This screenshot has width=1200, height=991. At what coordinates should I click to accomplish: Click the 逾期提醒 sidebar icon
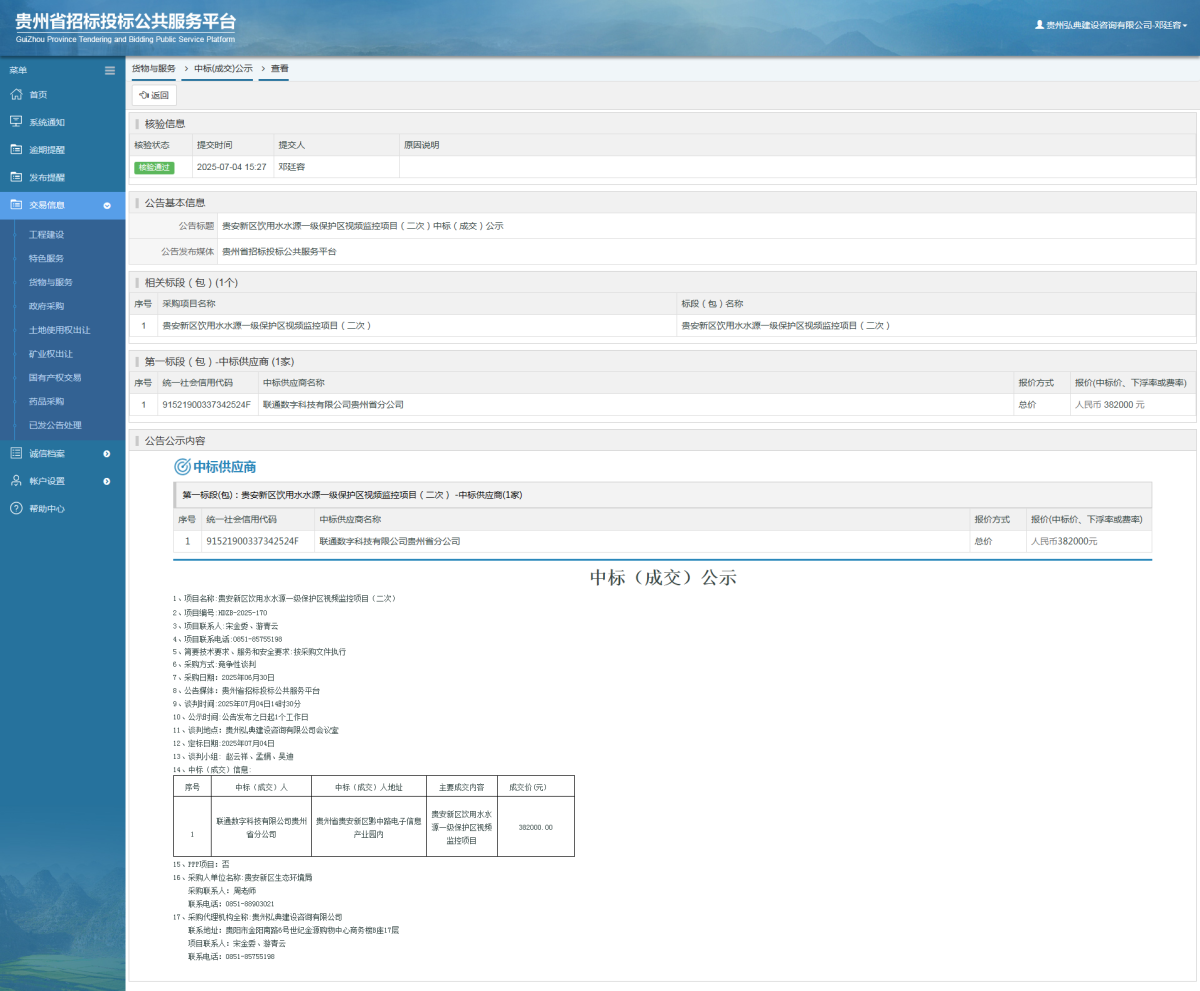(16, 150)
